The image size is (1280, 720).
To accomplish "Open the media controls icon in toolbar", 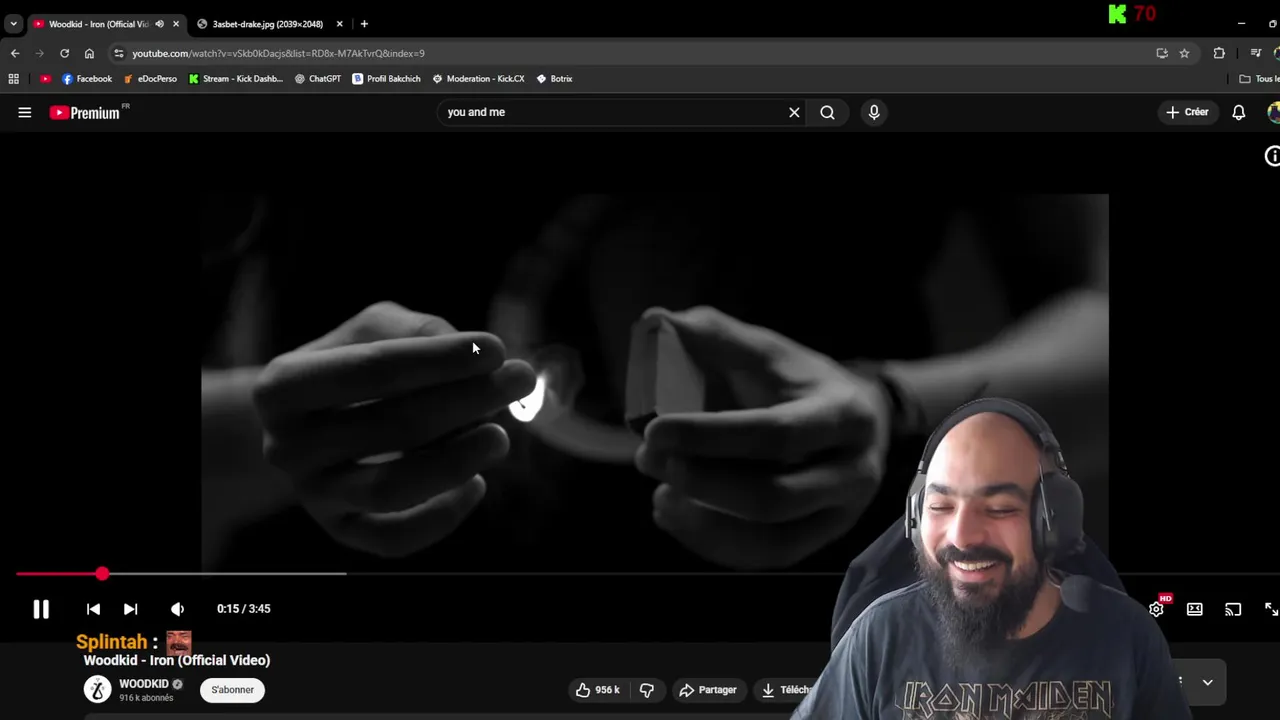I will (x=1256, y=53).
